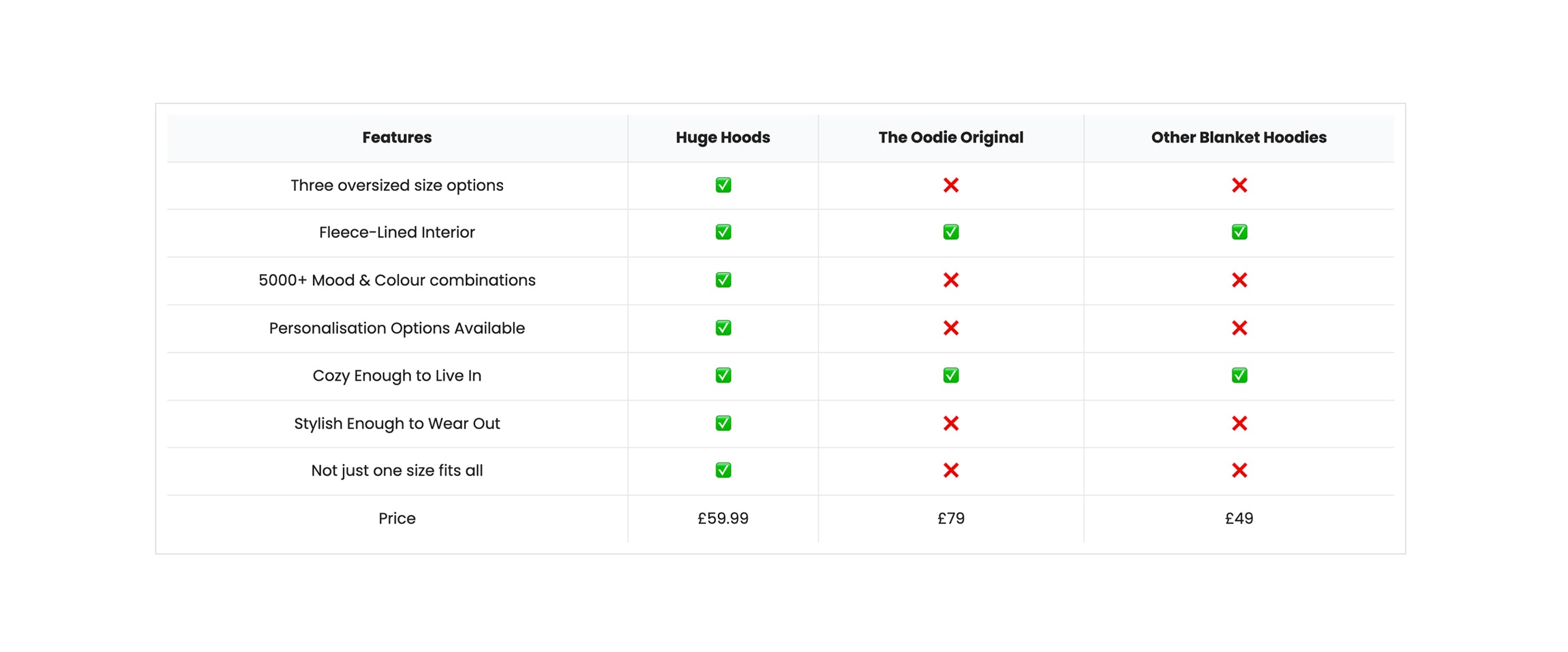
Task: Click Huge Hoods checkmark for 5000+ Mood & Colour
Action: point(723,280)
